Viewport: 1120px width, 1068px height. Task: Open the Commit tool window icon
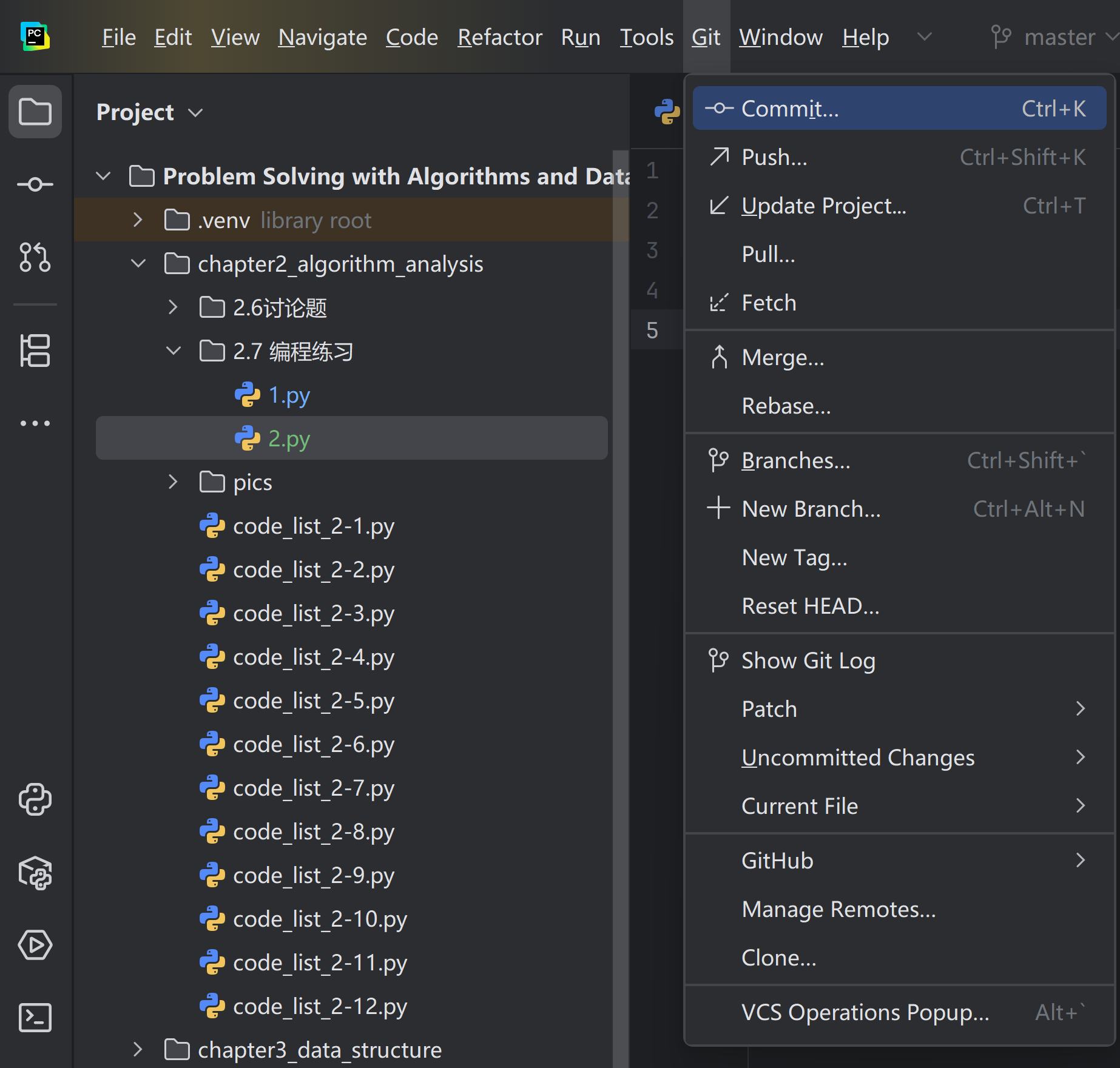coord(35,184)
